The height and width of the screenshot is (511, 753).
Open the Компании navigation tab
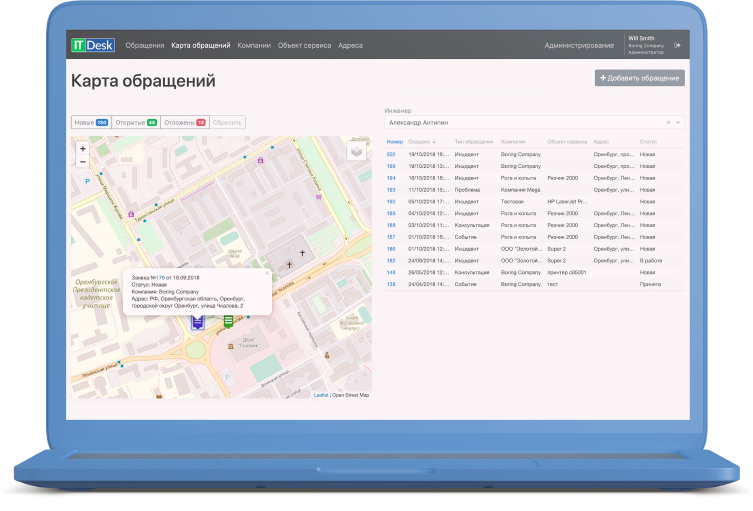point(254,45)
